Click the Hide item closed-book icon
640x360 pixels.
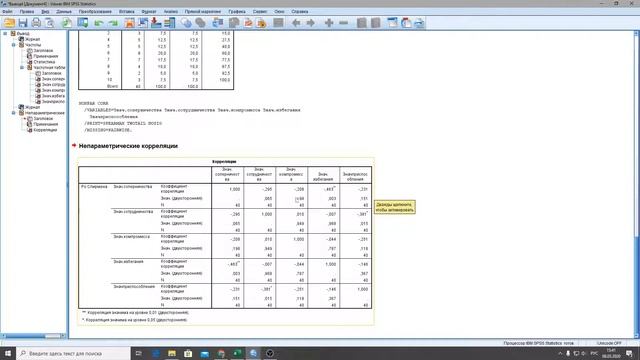click(x=376, y=23)
